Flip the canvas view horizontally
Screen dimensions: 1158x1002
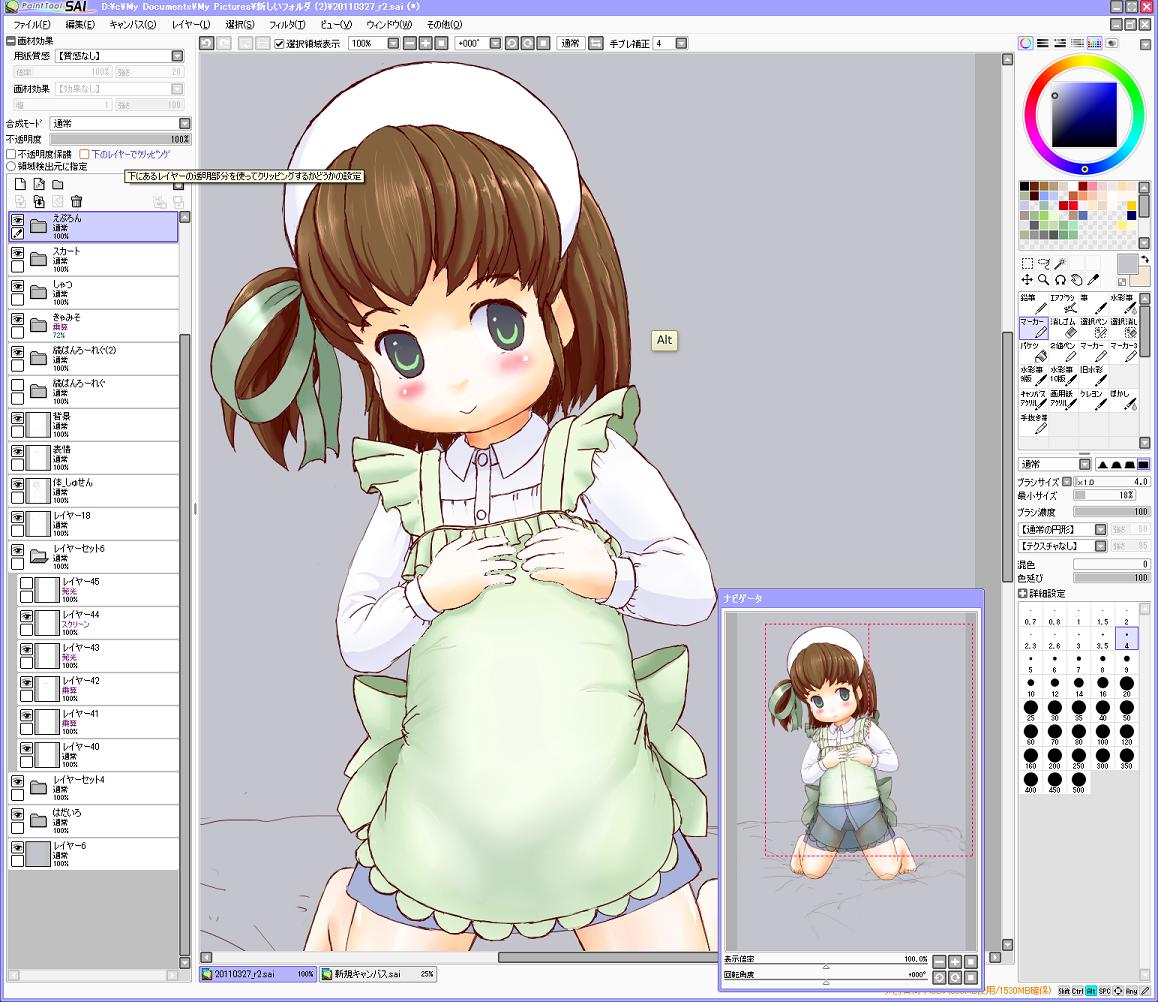pyautogui.click(x=596, y=44)
